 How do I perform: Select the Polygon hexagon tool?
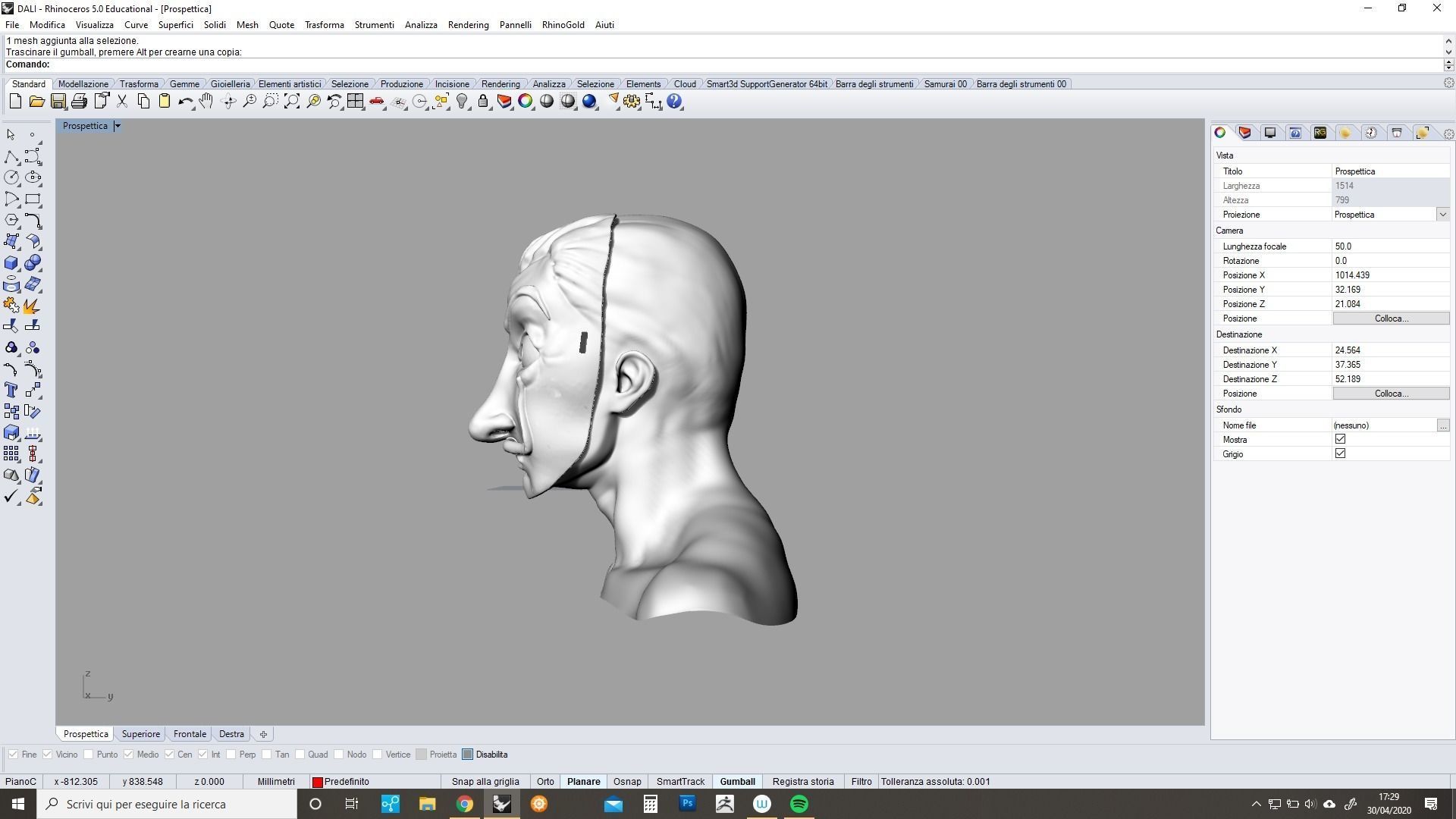pos(11,221)
